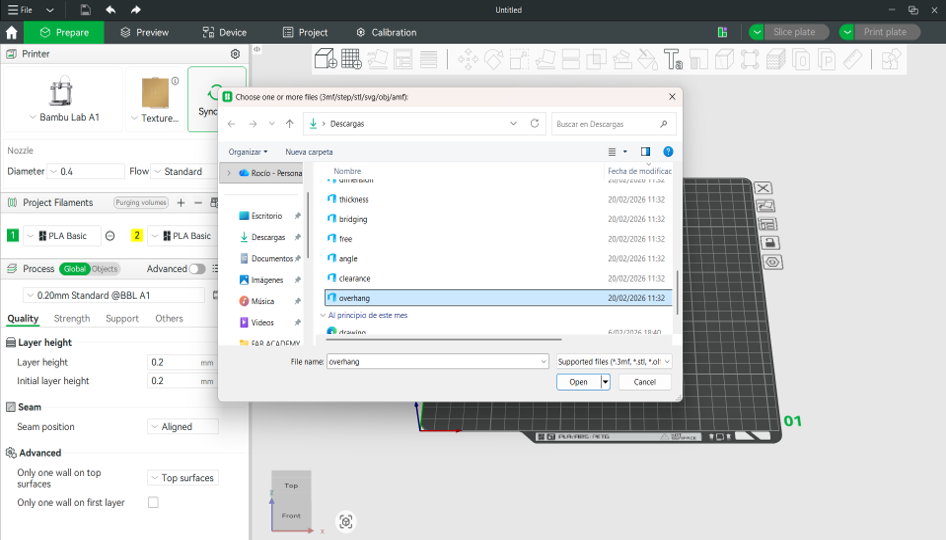Refresh the Descargas folder listing
The image size is (946, 540).
coord(535,123)
